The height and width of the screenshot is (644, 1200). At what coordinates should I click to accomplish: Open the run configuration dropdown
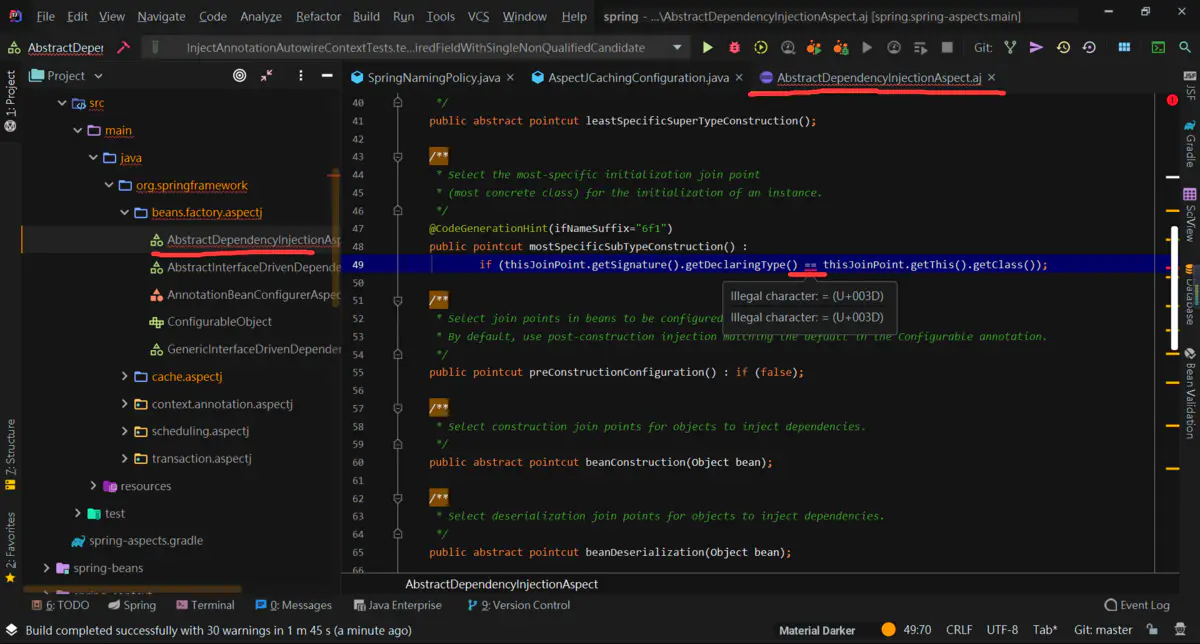point(677,48)
